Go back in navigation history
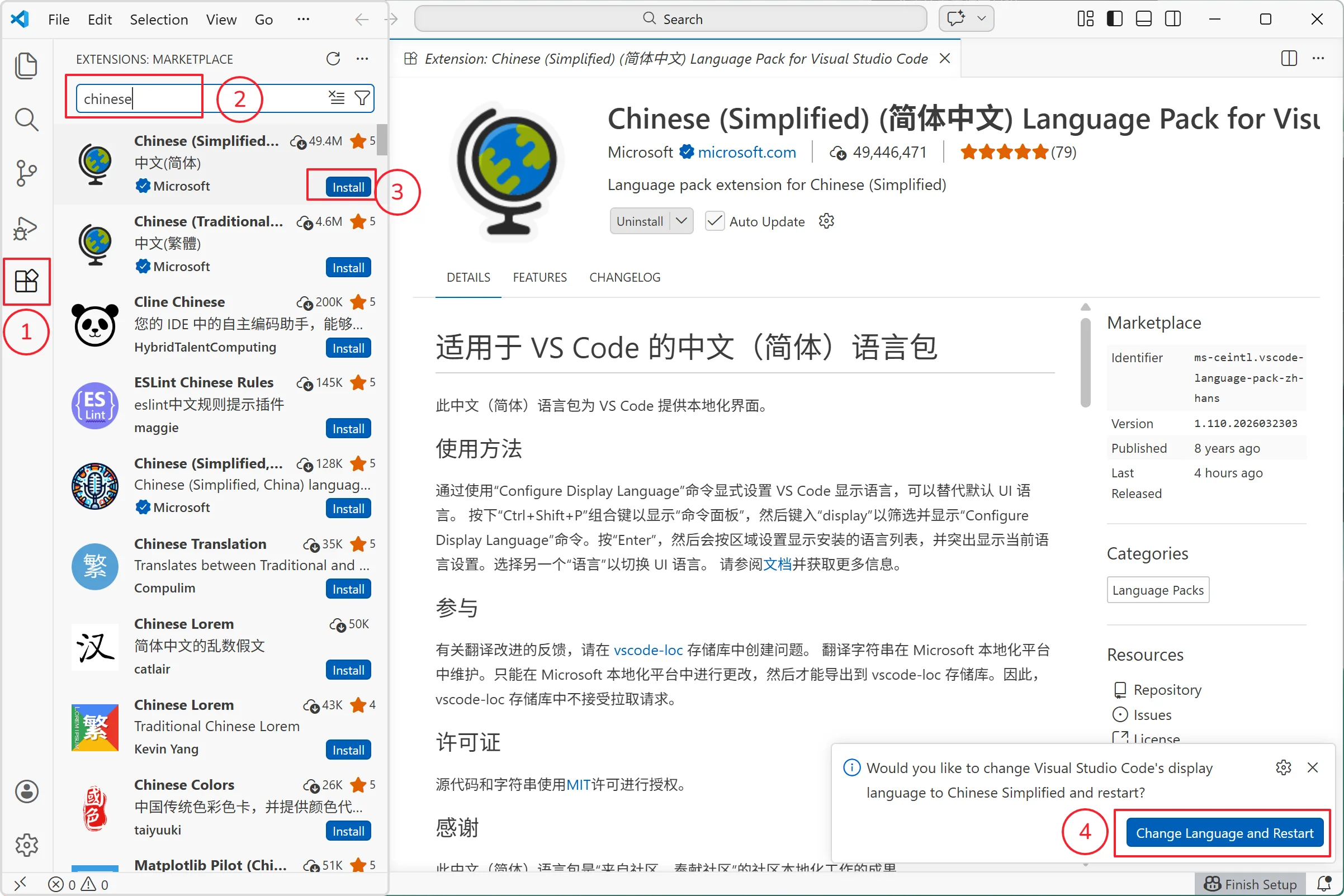 (x=362, y=20)
